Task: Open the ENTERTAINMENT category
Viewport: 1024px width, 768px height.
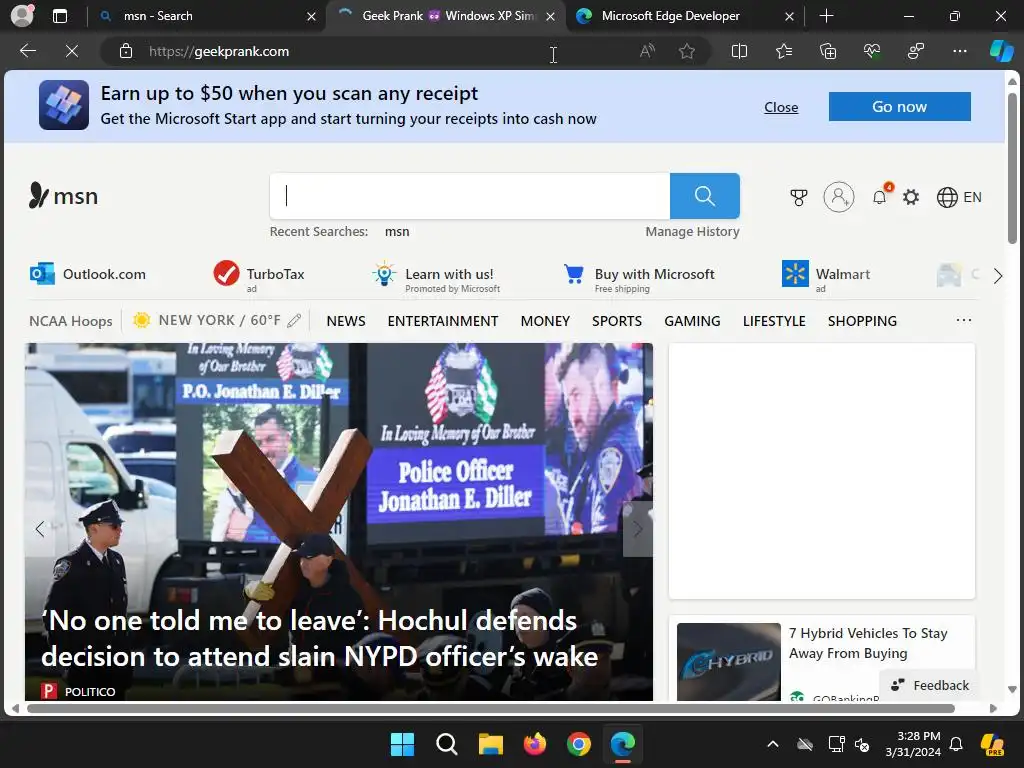Action: [x=443, y=321]
